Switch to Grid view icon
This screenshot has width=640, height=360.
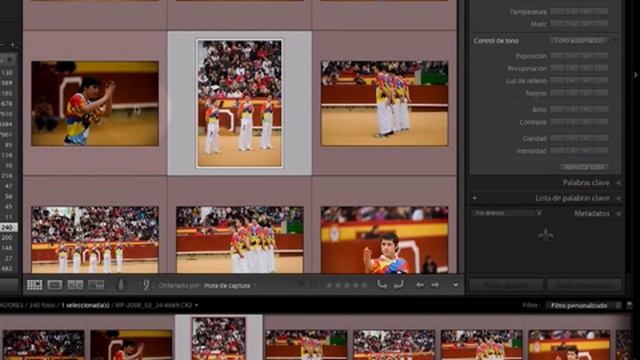pyautogui.click(x=35, y=285)
